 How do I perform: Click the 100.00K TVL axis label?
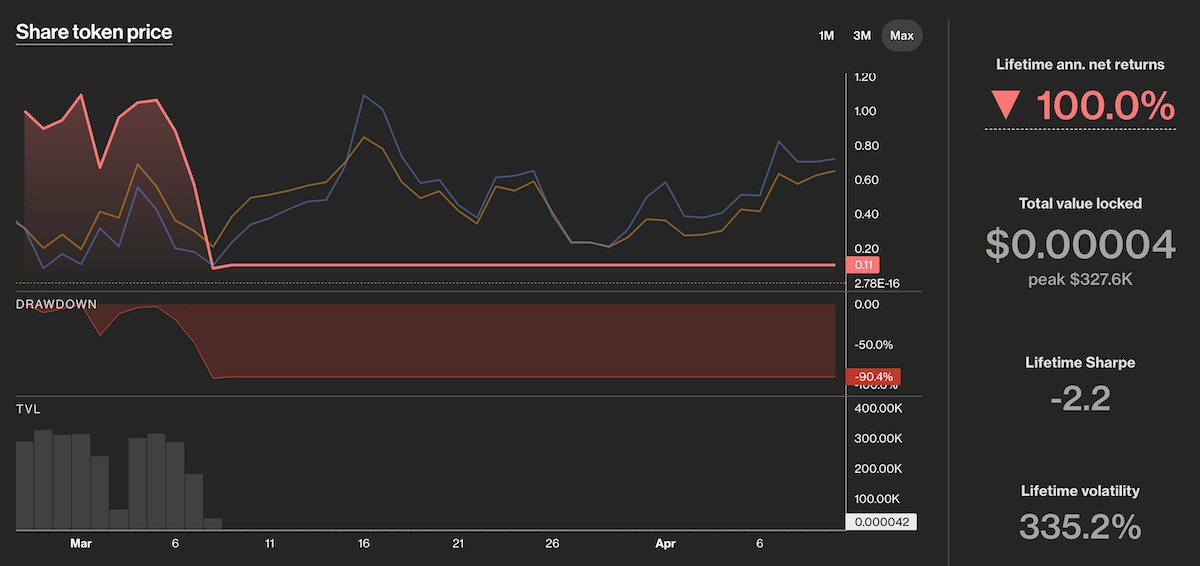click(878, 498)
